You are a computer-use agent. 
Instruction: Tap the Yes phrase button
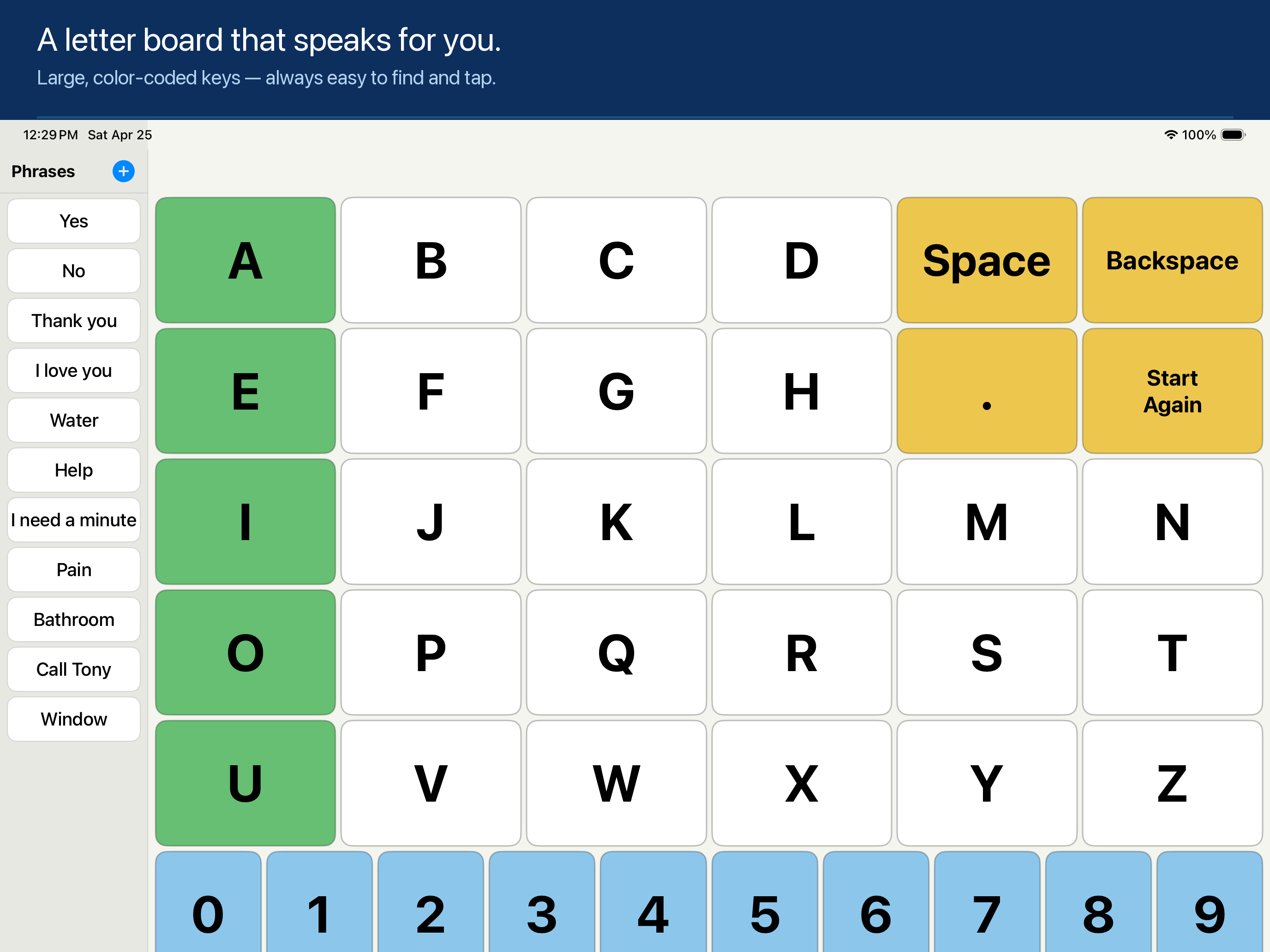(73, 220)
